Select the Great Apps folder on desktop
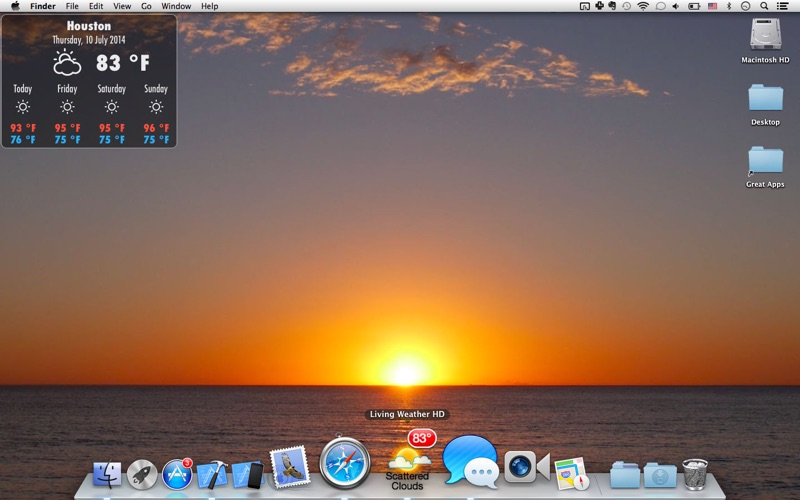Screen dimensions: 800x500 click(765, 165)
